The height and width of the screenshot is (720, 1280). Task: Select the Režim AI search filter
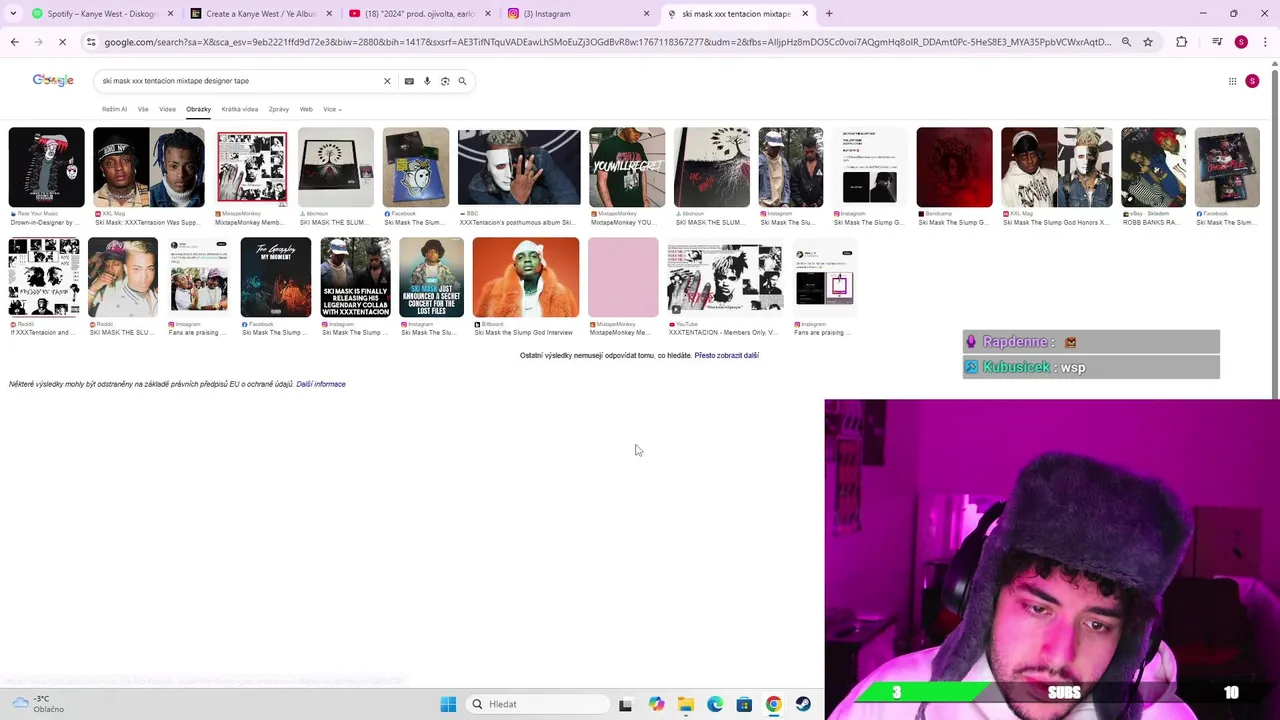[114, 109]
